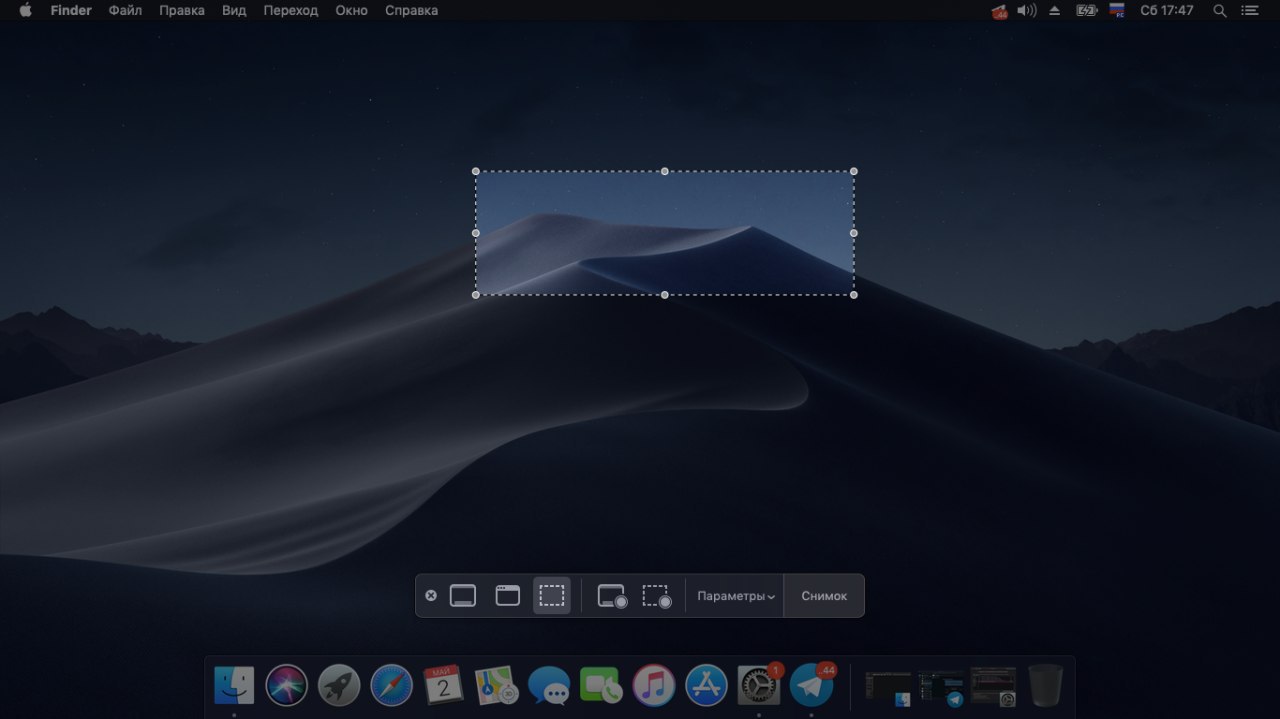Click the top-left selection resize handle
1280x719 pixels.
[x=476, y=171]
